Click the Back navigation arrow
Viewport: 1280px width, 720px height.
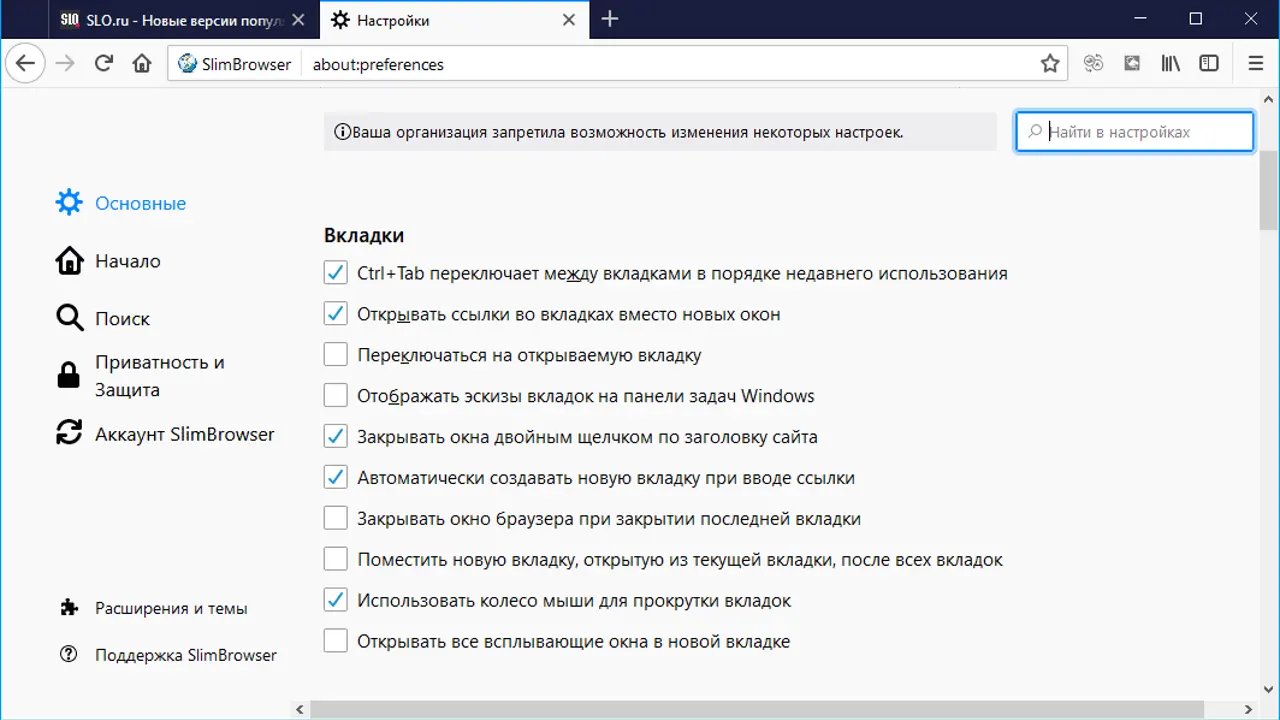pos(25,64)
